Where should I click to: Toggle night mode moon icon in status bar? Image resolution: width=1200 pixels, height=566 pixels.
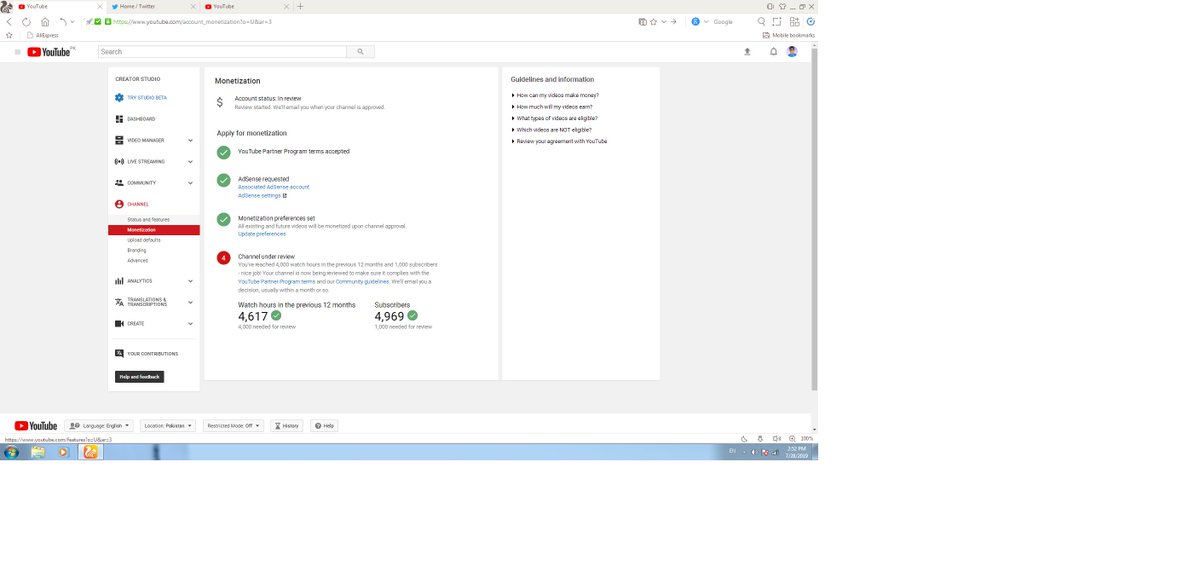[x=744, y=438]
